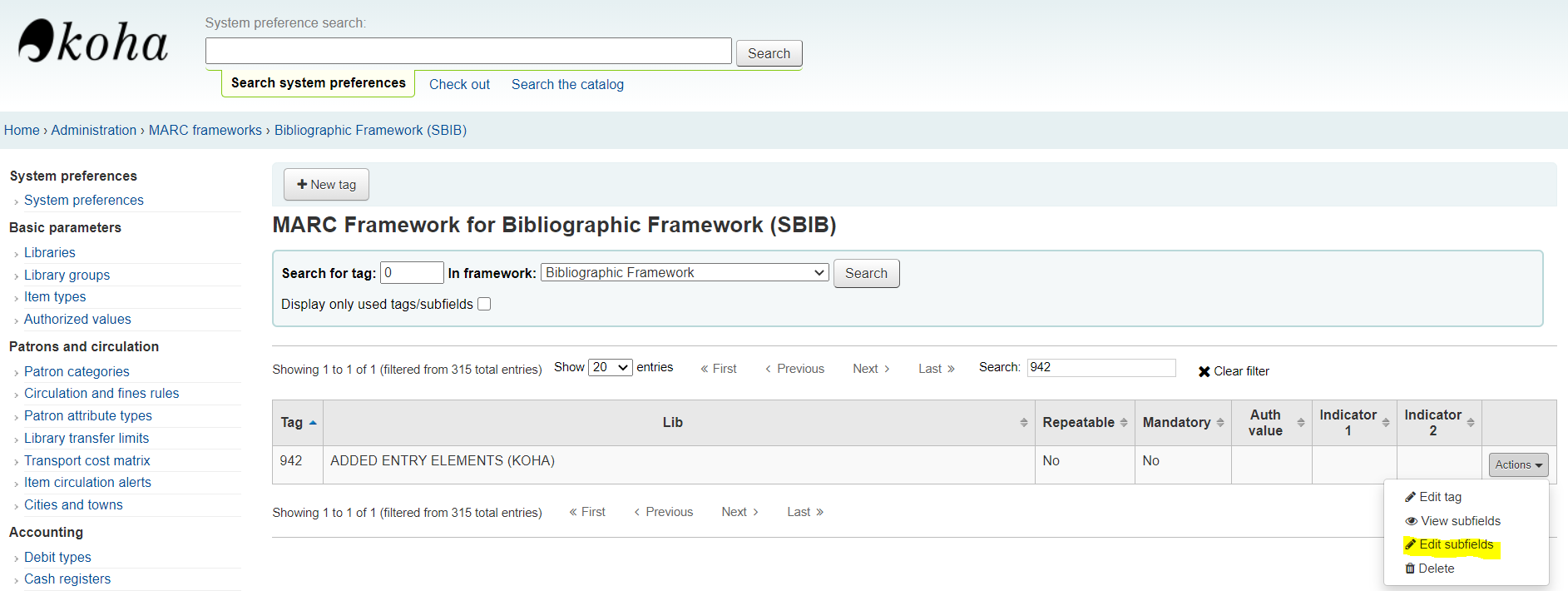Click the pencil icon beside Edit tag
Image resolution: width=1568 pixels, height=591 pixels.
tap(1410, 497)
